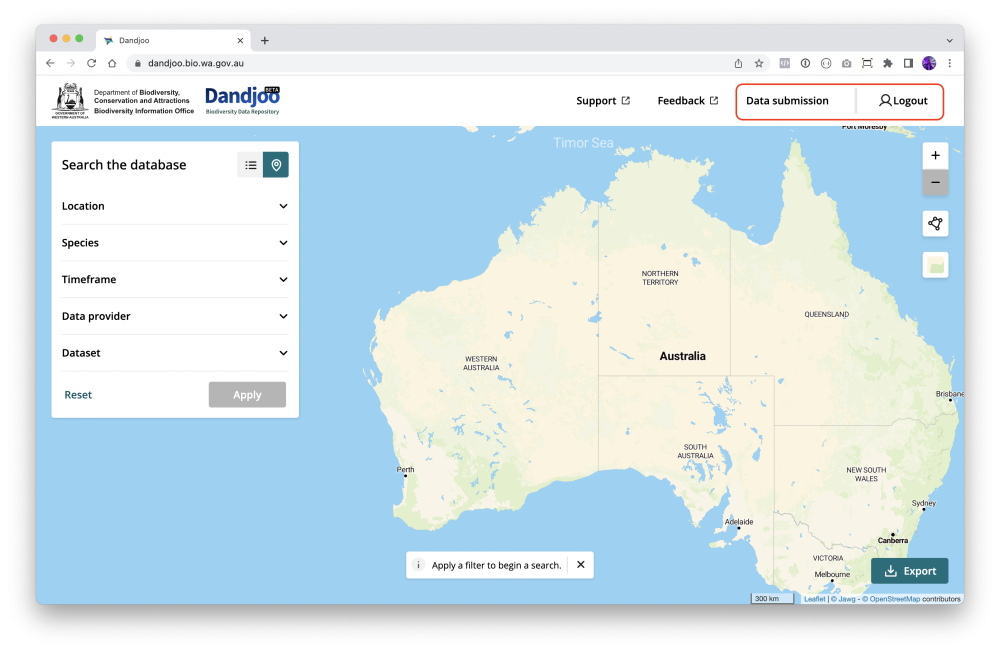Click the screenshot capture extension icon
Image resolution: width=1000 pixels, height=652 pixels.
coord(867,63)
